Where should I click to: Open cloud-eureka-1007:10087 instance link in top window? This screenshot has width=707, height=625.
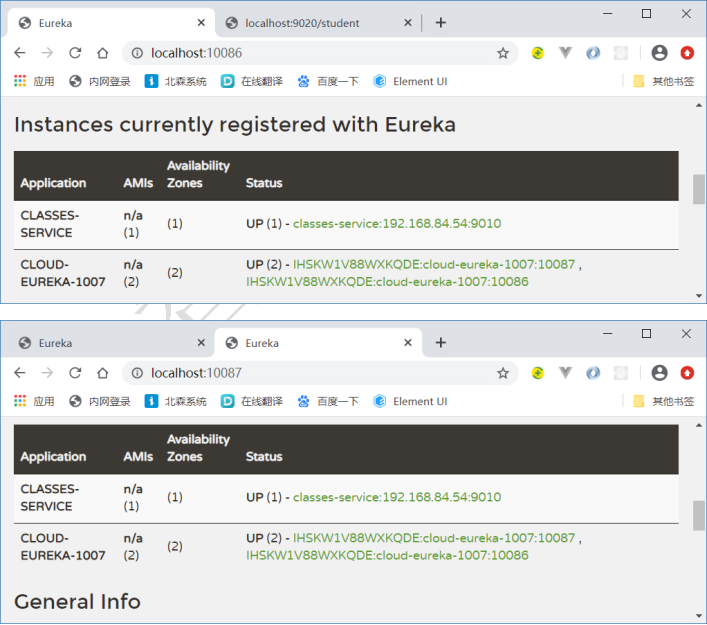[x=434, y=264]
